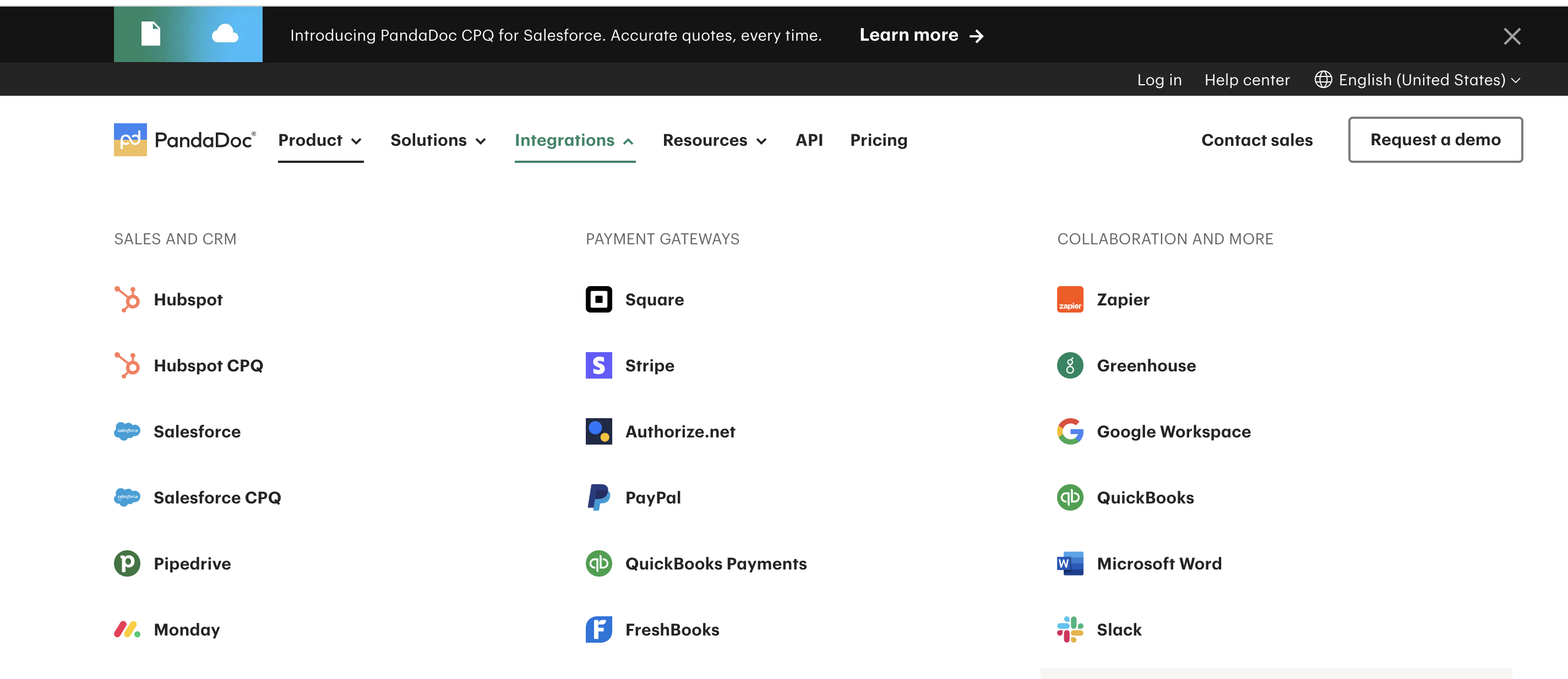Open the Zapier integration link

click(1123, 299)
